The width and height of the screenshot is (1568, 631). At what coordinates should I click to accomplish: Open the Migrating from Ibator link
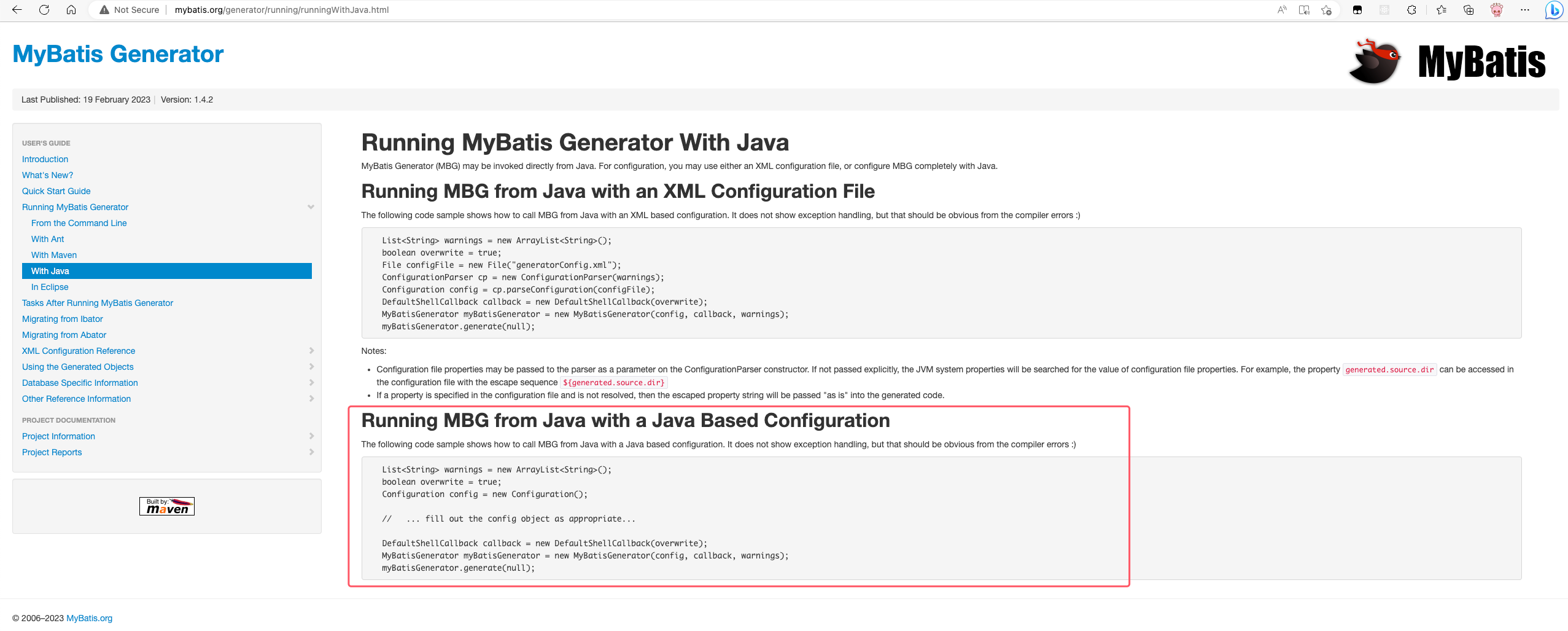(63, 319)
